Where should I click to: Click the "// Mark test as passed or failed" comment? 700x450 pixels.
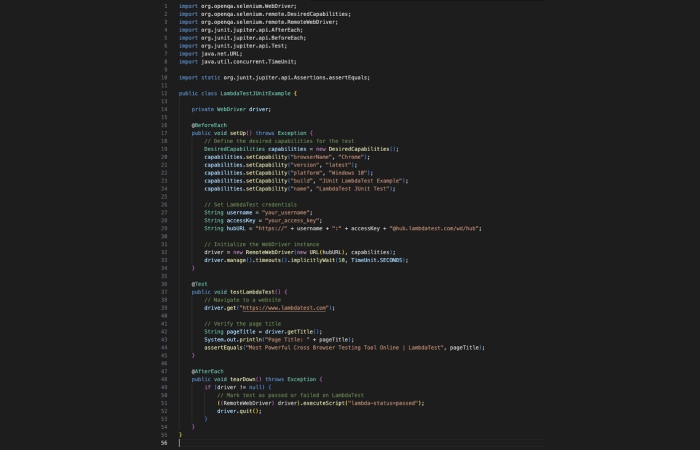(x=291, y=395)
